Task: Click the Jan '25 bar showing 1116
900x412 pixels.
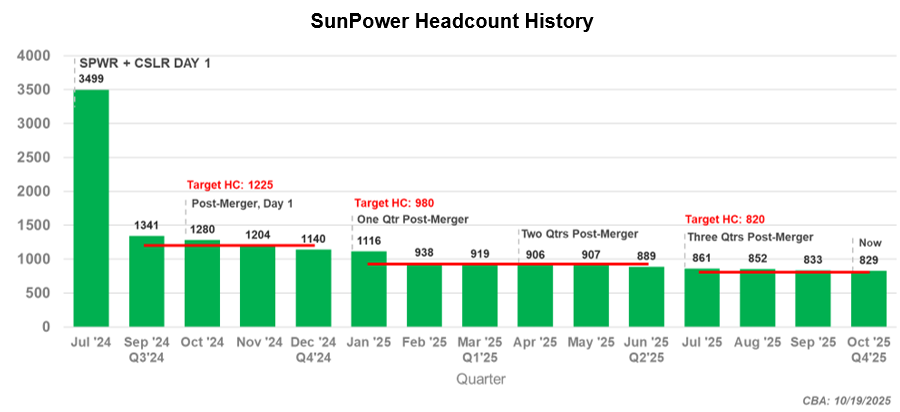Action: pyautogui.click(x=369, y=289)
